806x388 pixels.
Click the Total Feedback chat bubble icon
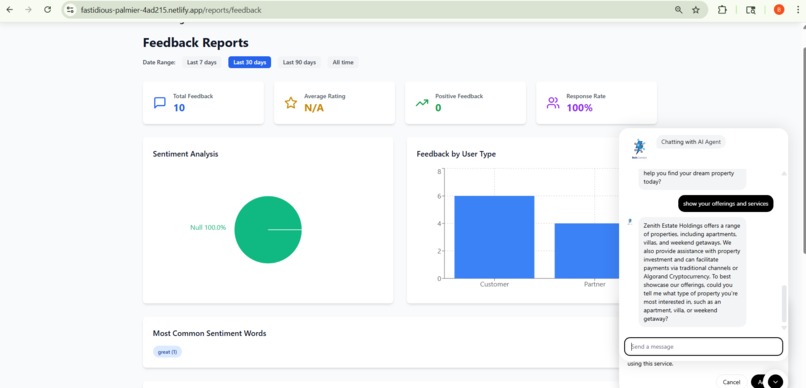tap(160, 103)
